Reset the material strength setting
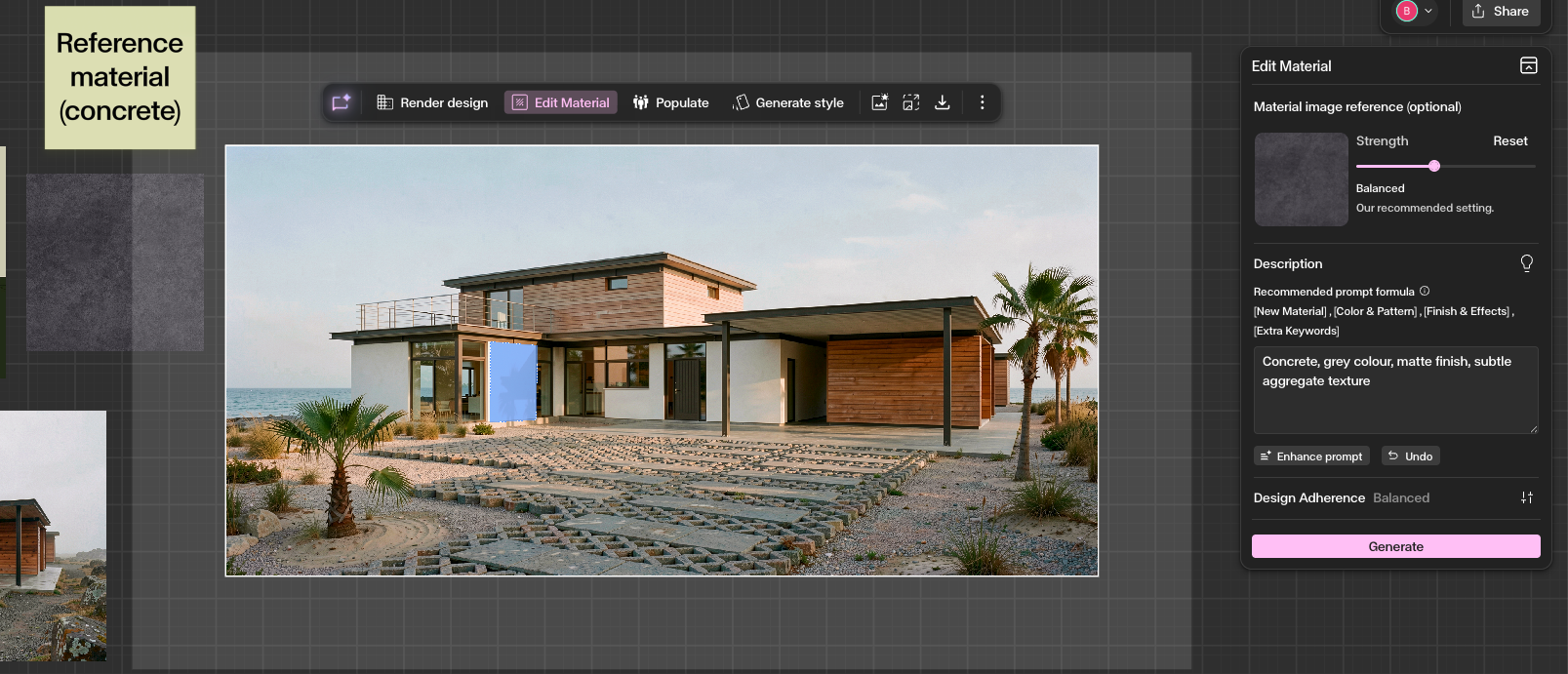This screenshot has height=674, width=1568. coord(1509,141)
